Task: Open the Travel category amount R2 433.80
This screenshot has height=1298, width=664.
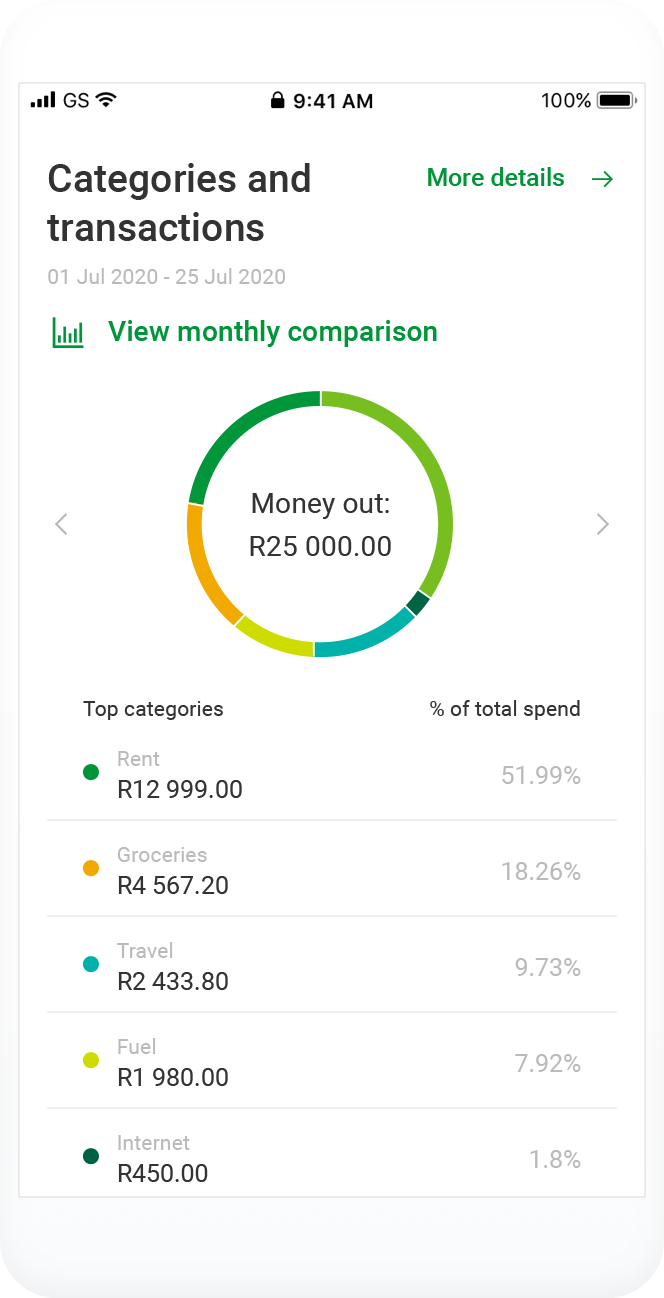Action: pos(173,981)
